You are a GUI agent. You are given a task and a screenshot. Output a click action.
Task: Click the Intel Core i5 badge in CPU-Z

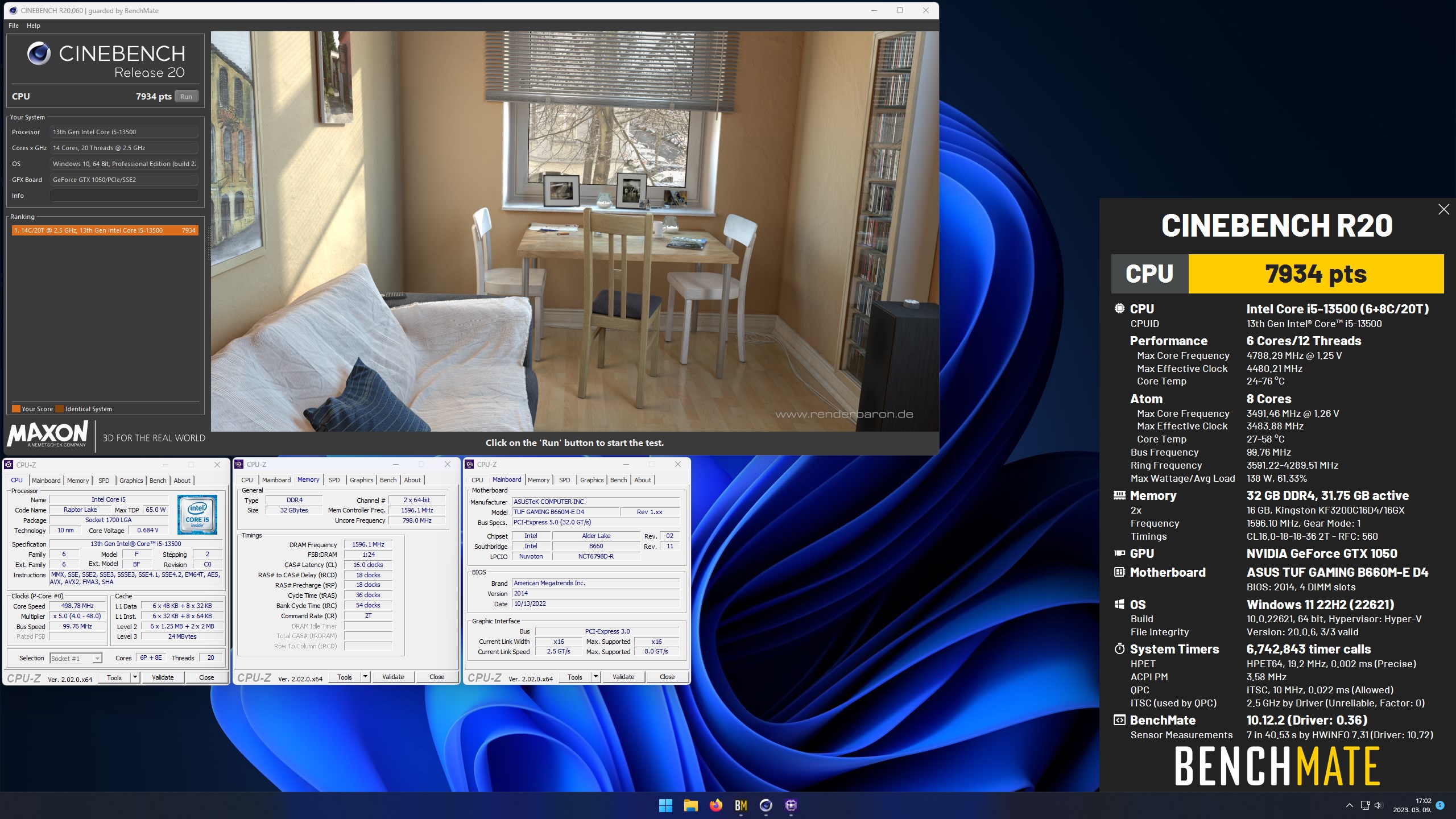pos(197,514)
